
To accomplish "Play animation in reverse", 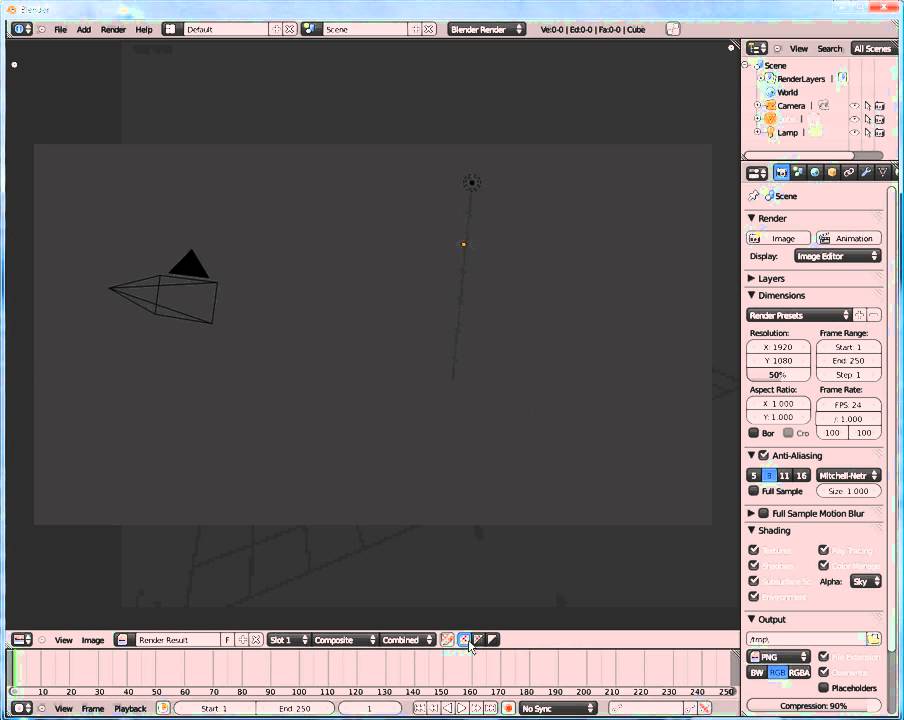I will pyautogui.click(x=448, y=708).
